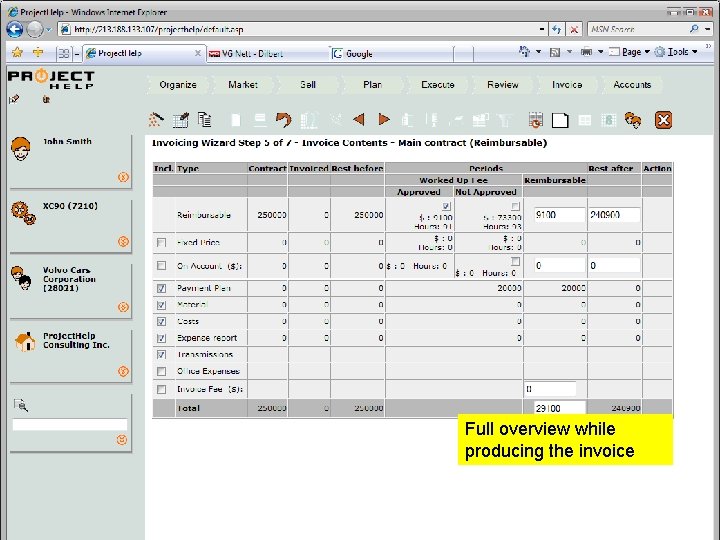
Task: Uncheck the Payment Plan checkbox
Action: (161, 288)
